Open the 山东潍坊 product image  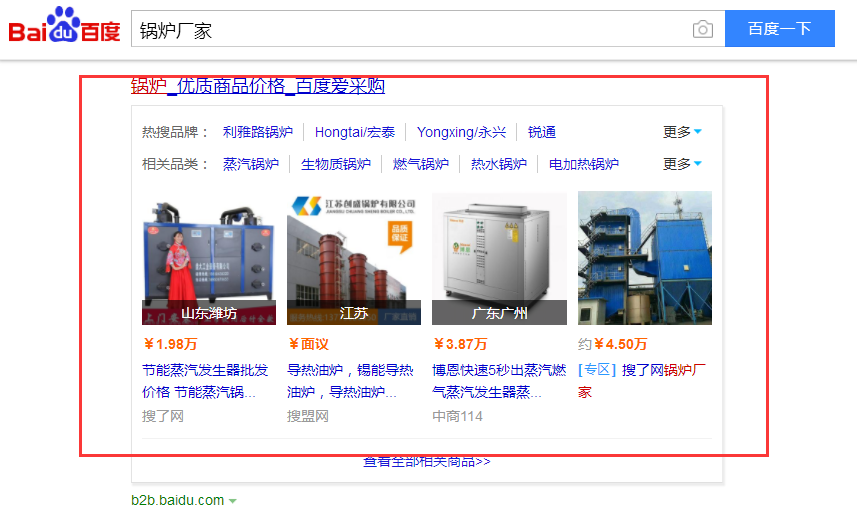tap(209, 258)
